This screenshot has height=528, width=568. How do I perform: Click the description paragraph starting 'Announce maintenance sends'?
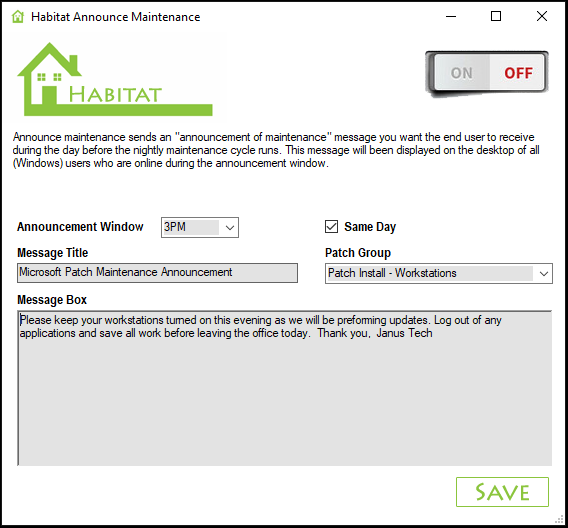pos(276,150)
